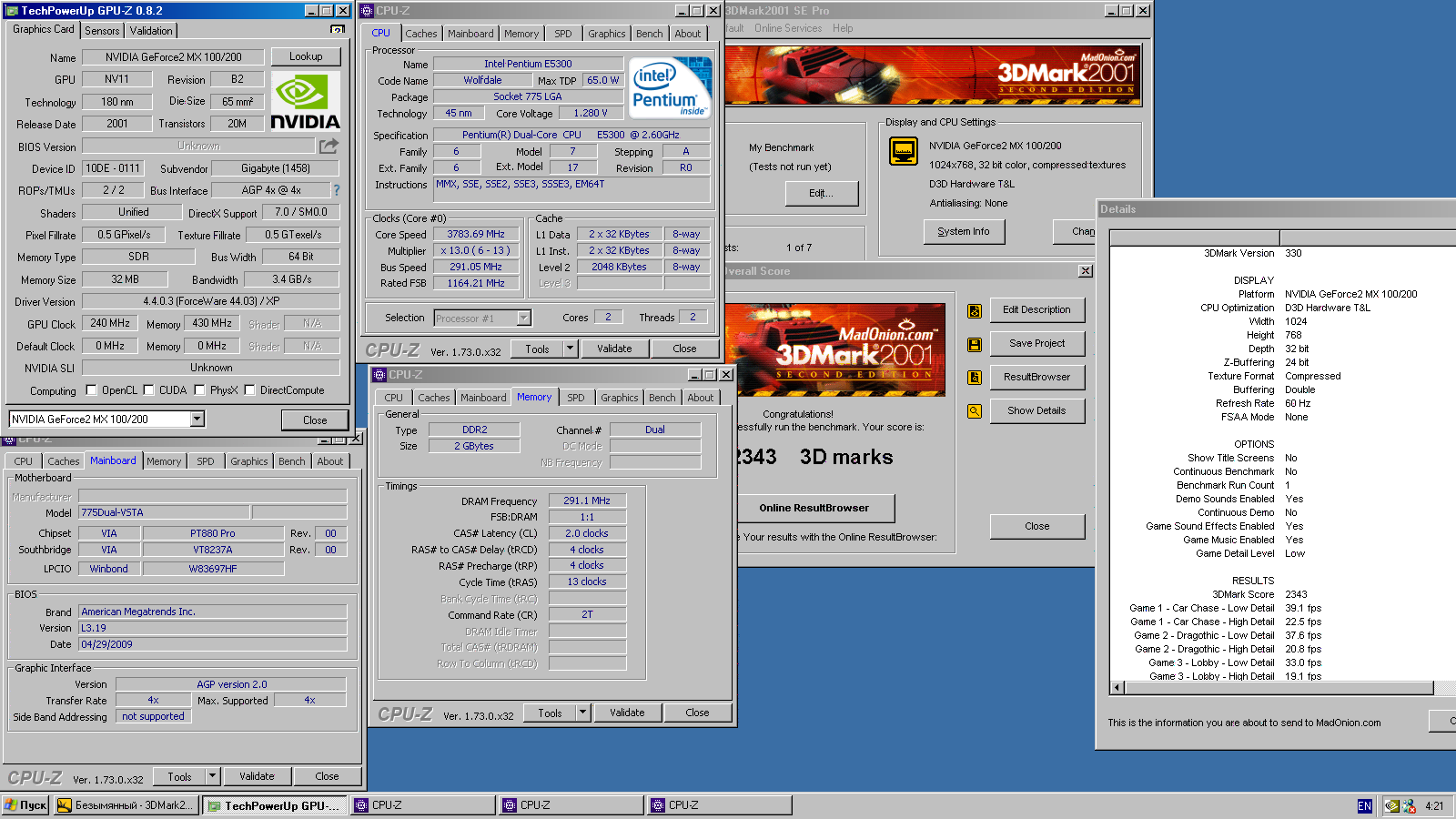Click the GPU Name field in GPU-Z
Screen dimensions: 1456x819
pos(173,57)
